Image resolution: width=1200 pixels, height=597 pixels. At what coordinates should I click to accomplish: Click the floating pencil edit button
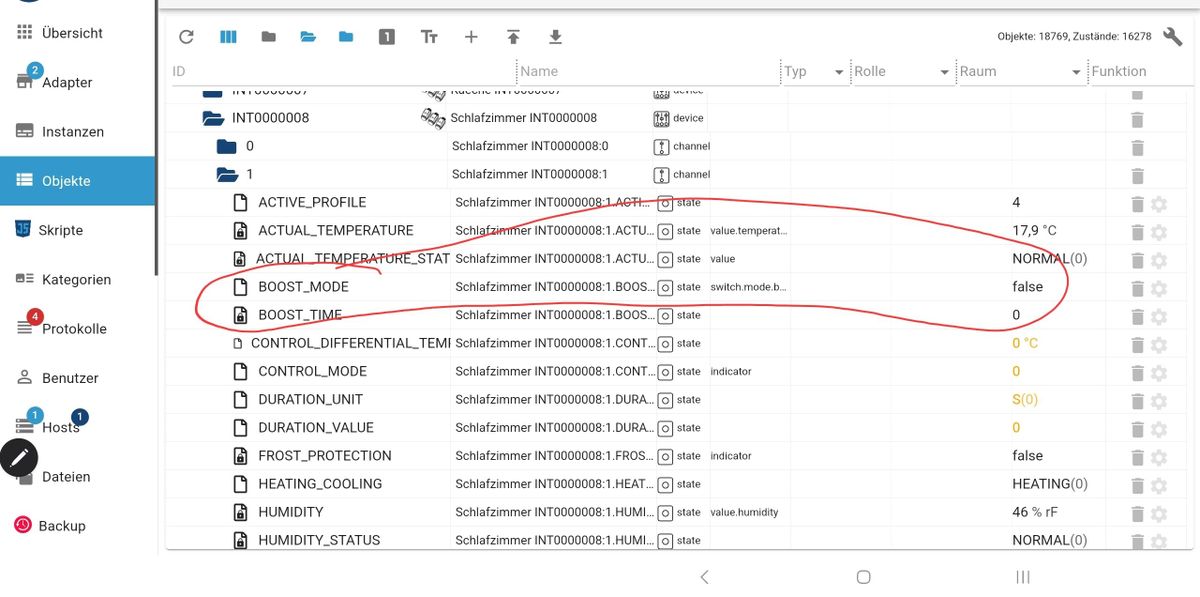[19, 459]
